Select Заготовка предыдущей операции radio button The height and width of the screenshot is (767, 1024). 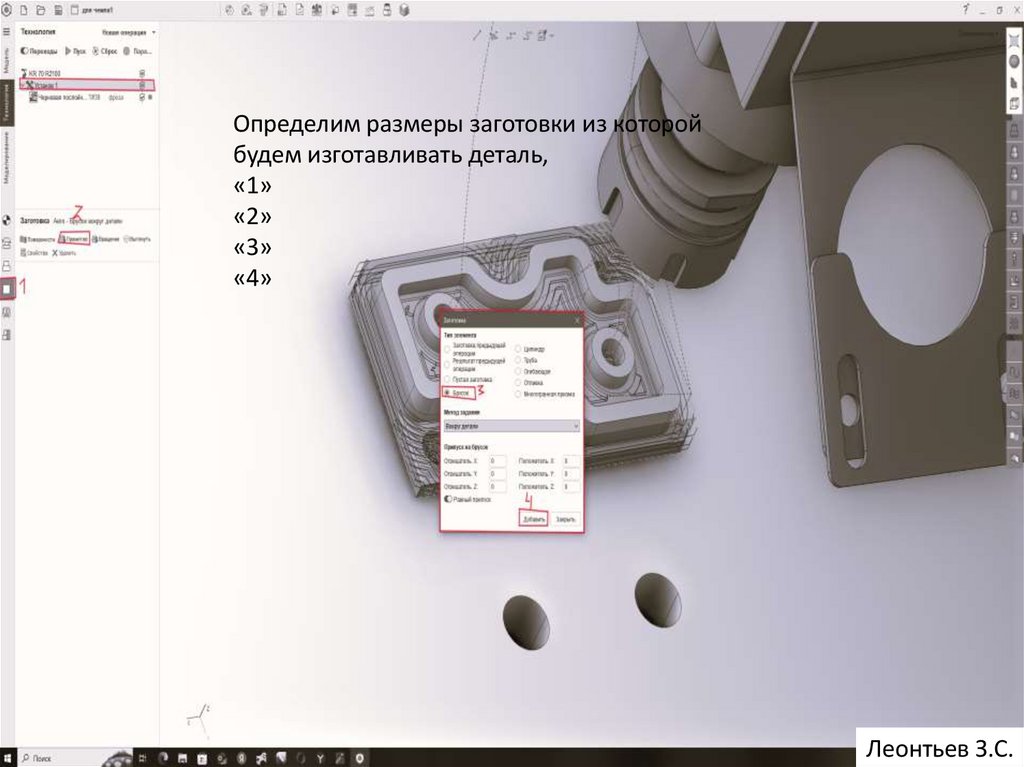[x=447, y=349]
